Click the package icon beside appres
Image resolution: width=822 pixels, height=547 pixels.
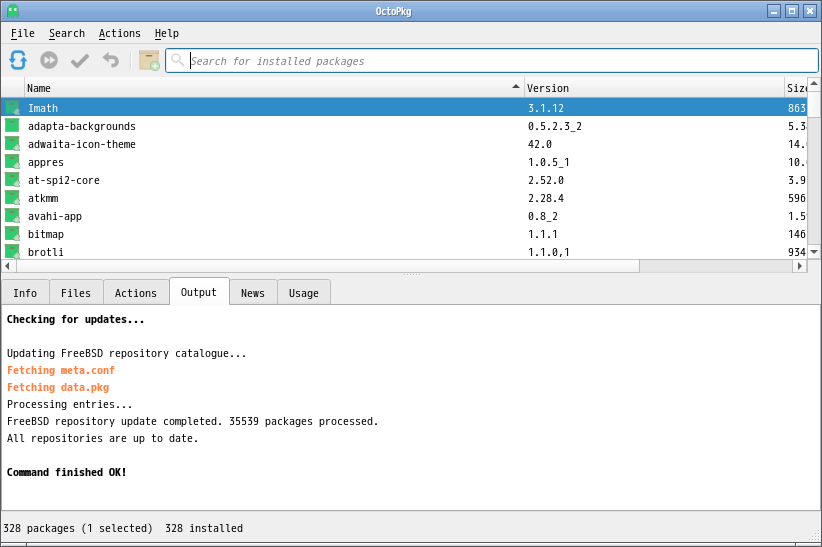click(12, 162)
